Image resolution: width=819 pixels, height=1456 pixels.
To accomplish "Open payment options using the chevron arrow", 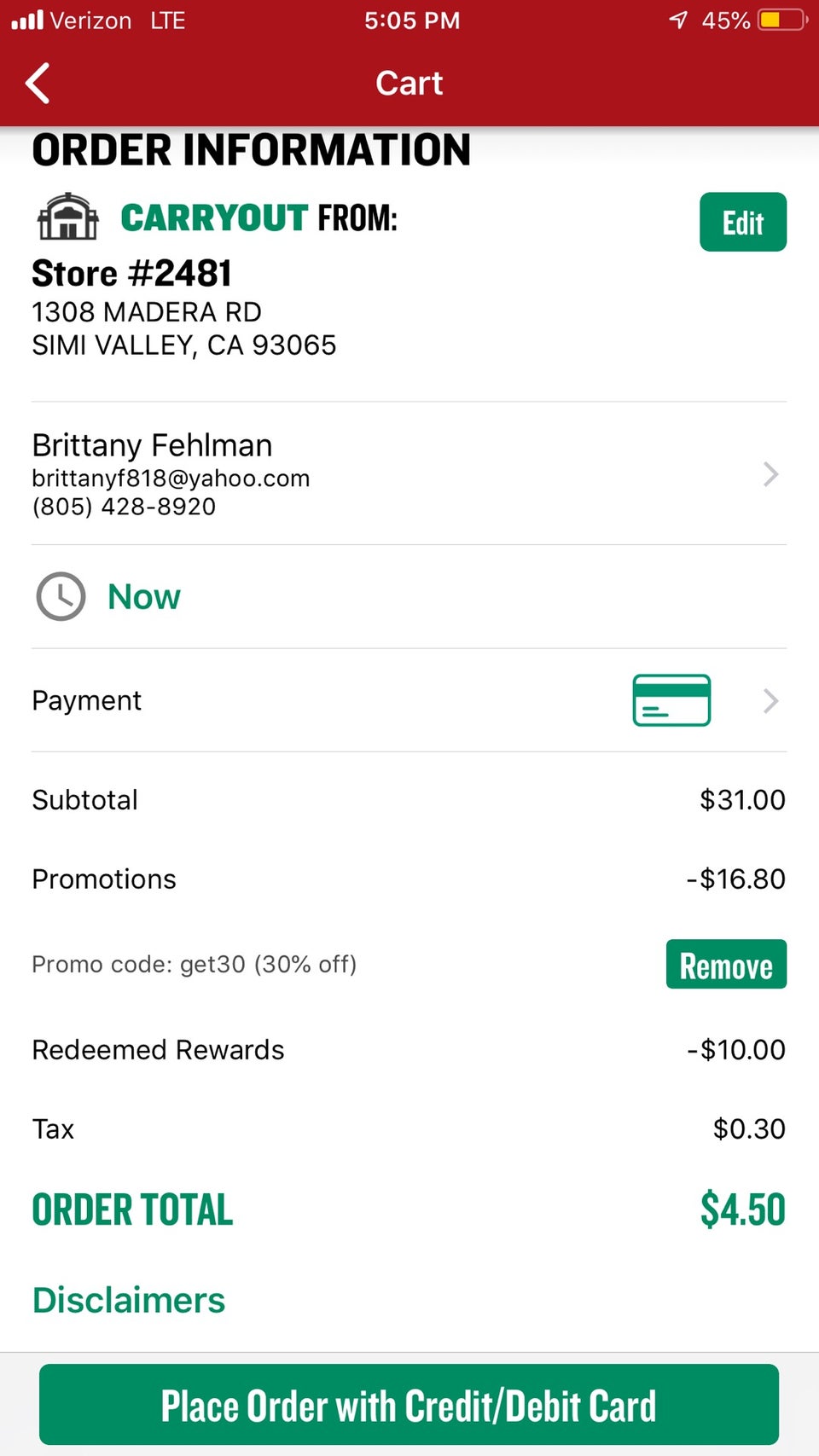I will pyautogui.click(x=770, y=701).
